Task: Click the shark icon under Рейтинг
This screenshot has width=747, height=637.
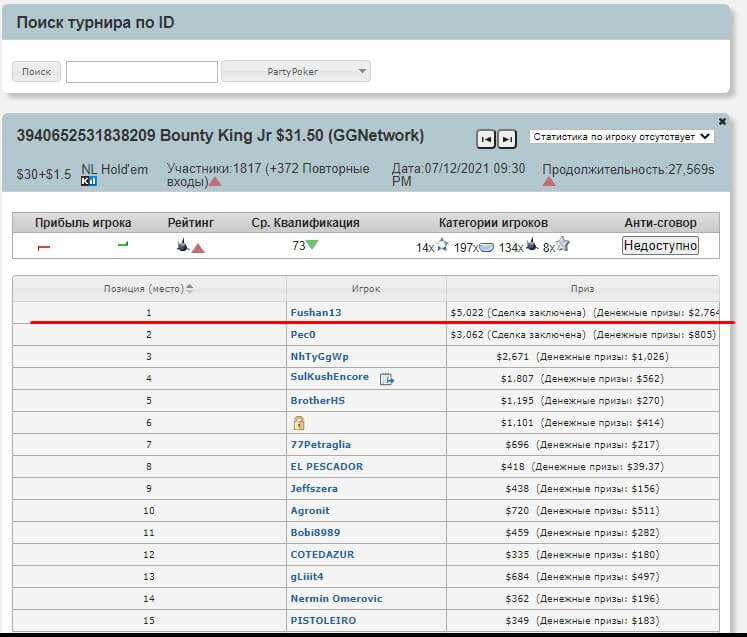Action: coord(182,246)
